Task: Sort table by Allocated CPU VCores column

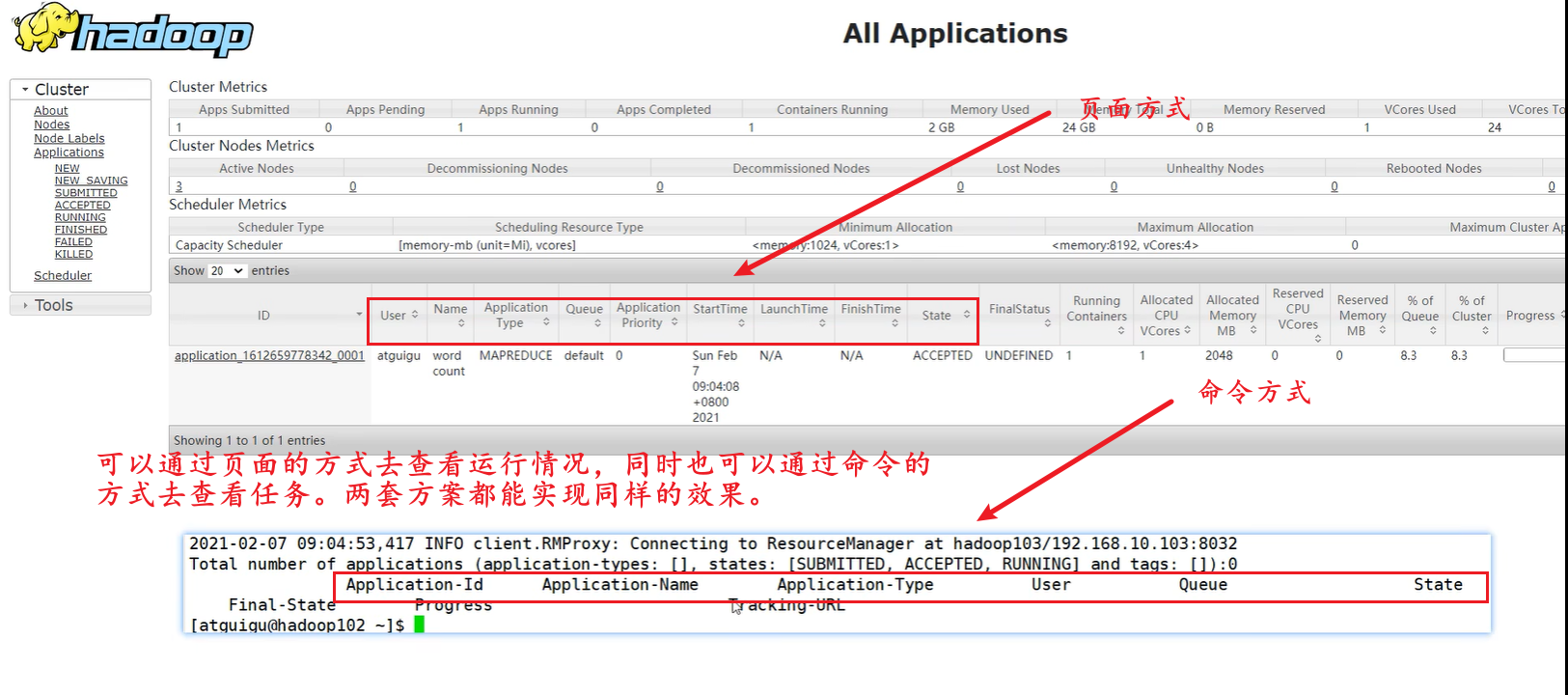Action: tap(1166, 315)
